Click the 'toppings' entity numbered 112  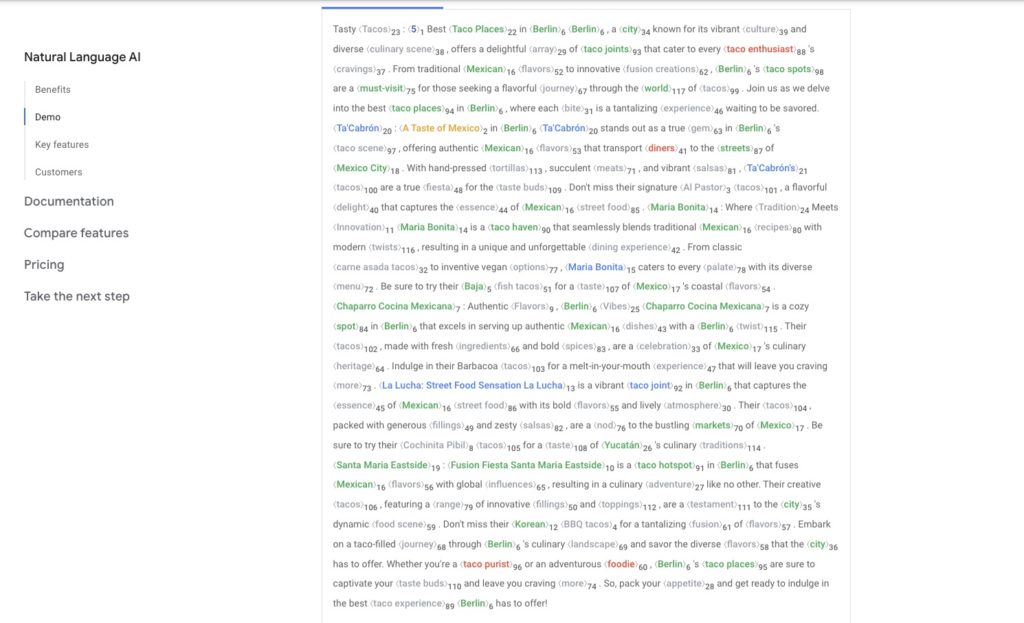pos(620,504)
